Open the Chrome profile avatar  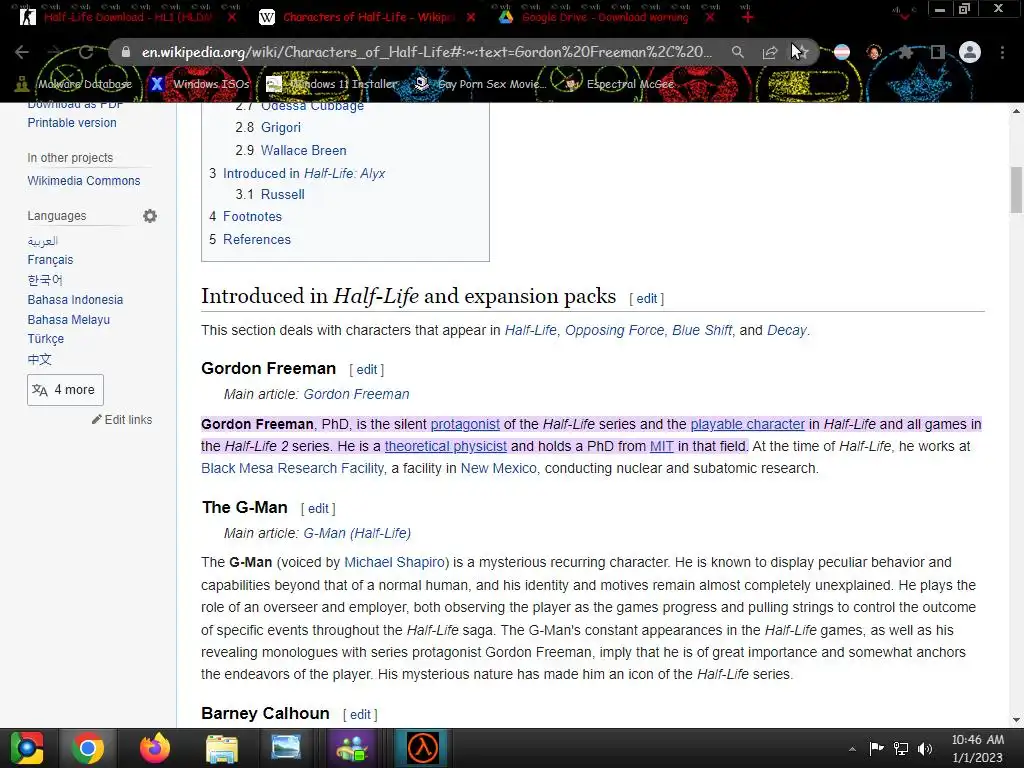970,52
